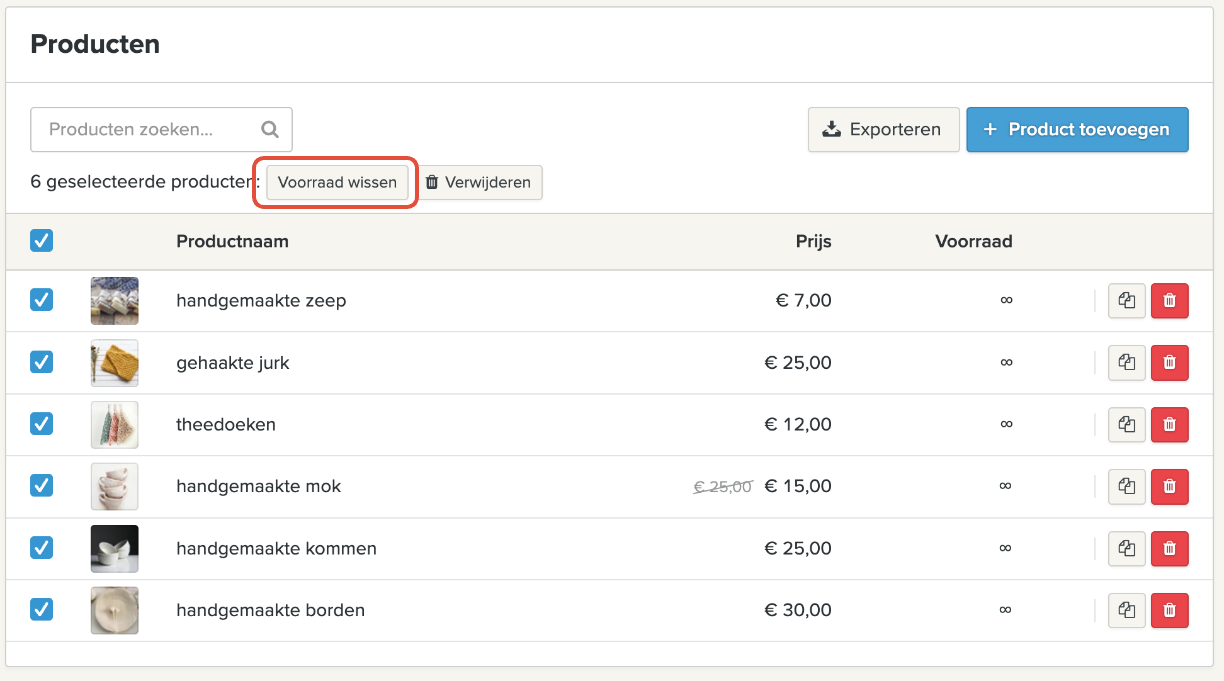This screenshot has height=681, width=1224.
Task: Toggle the select-all checkbox in header
Action: (42, 241)
